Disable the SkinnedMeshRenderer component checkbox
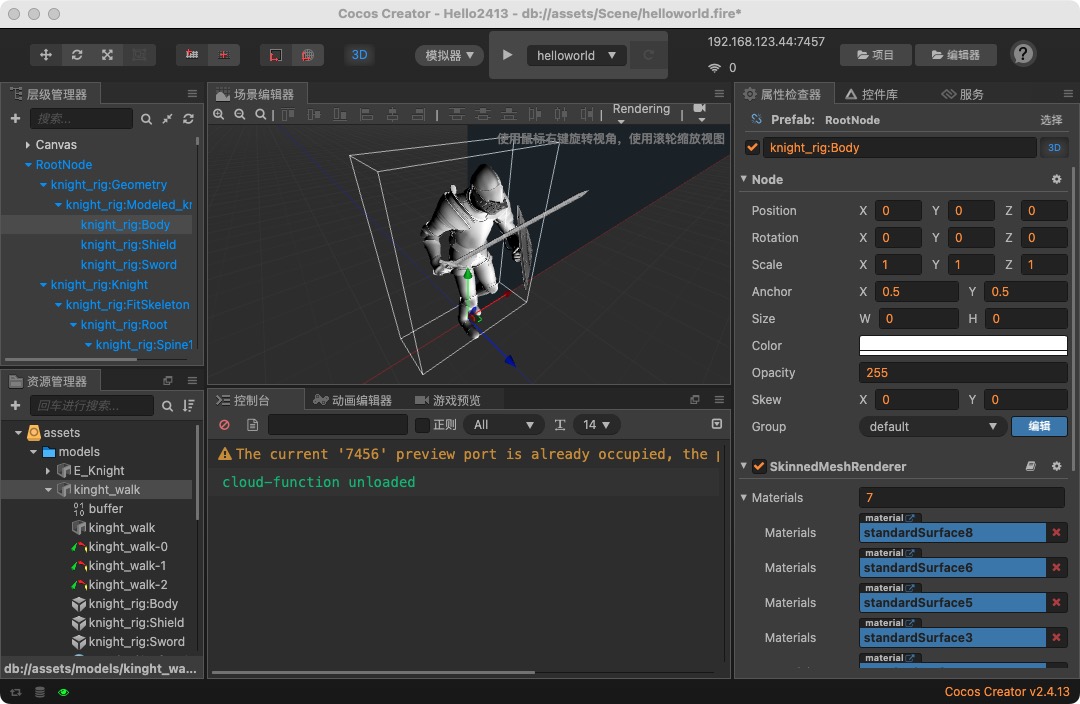This screenshot has height=704, width=1080. (759, 467)
